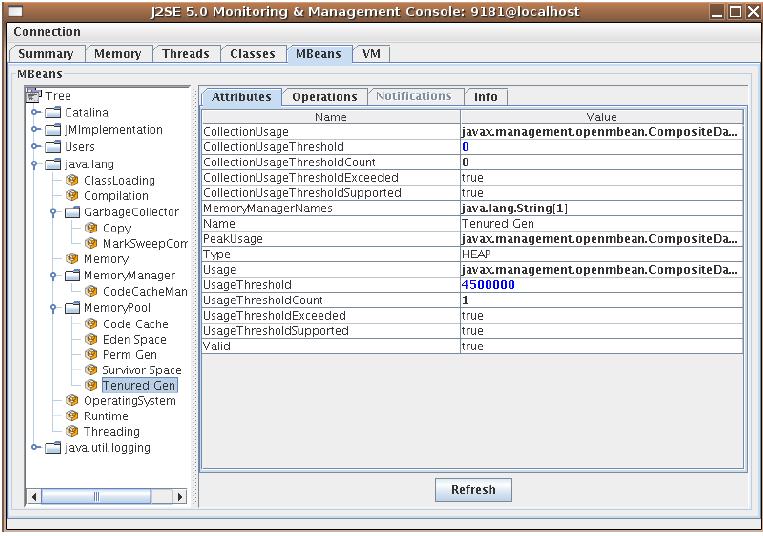Click the Compilation MBean icon

point(72,196)
